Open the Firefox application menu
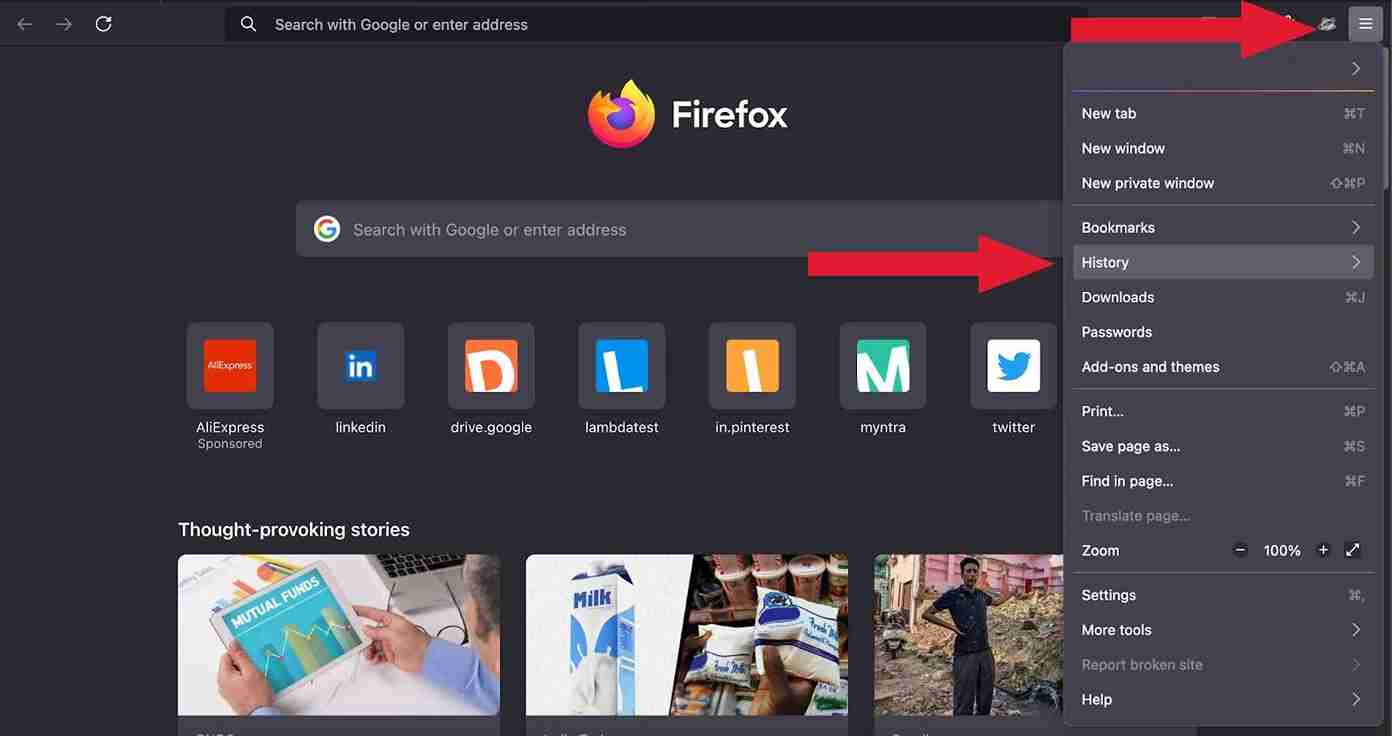Image resolution: width=1392 pixels, height=736 pixels. [x=1364, y=23]
